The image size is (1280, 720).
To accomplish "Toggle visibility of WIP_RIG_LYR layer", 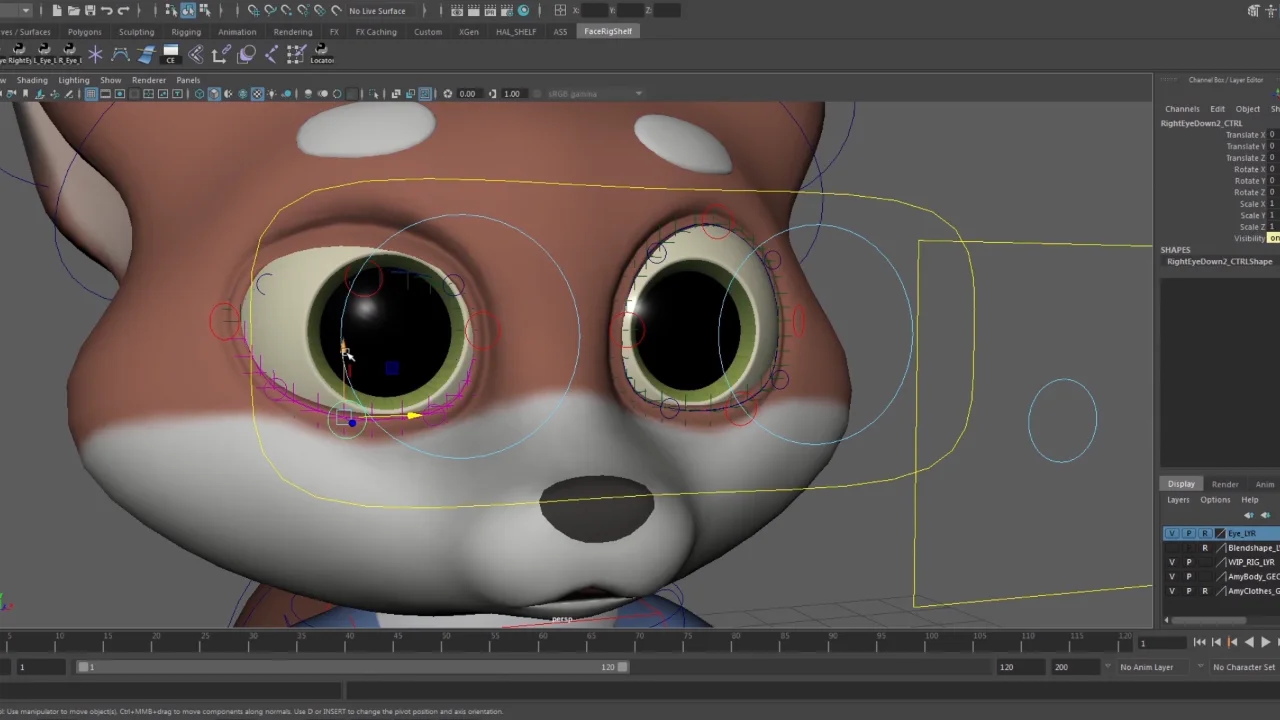I will 1172,562.
